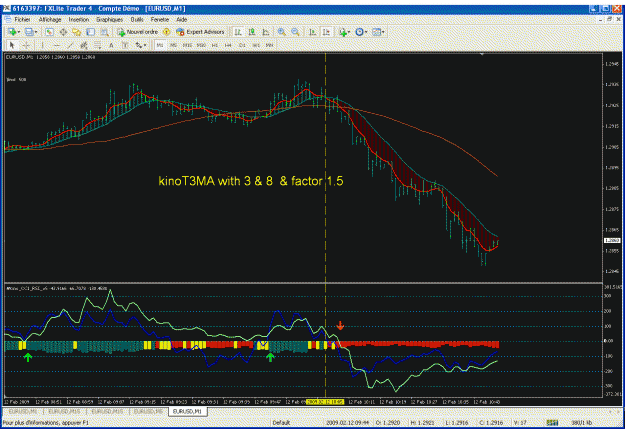625x429 pixels.
Task: Zoom out on the chart
Action: click(295, 32)
